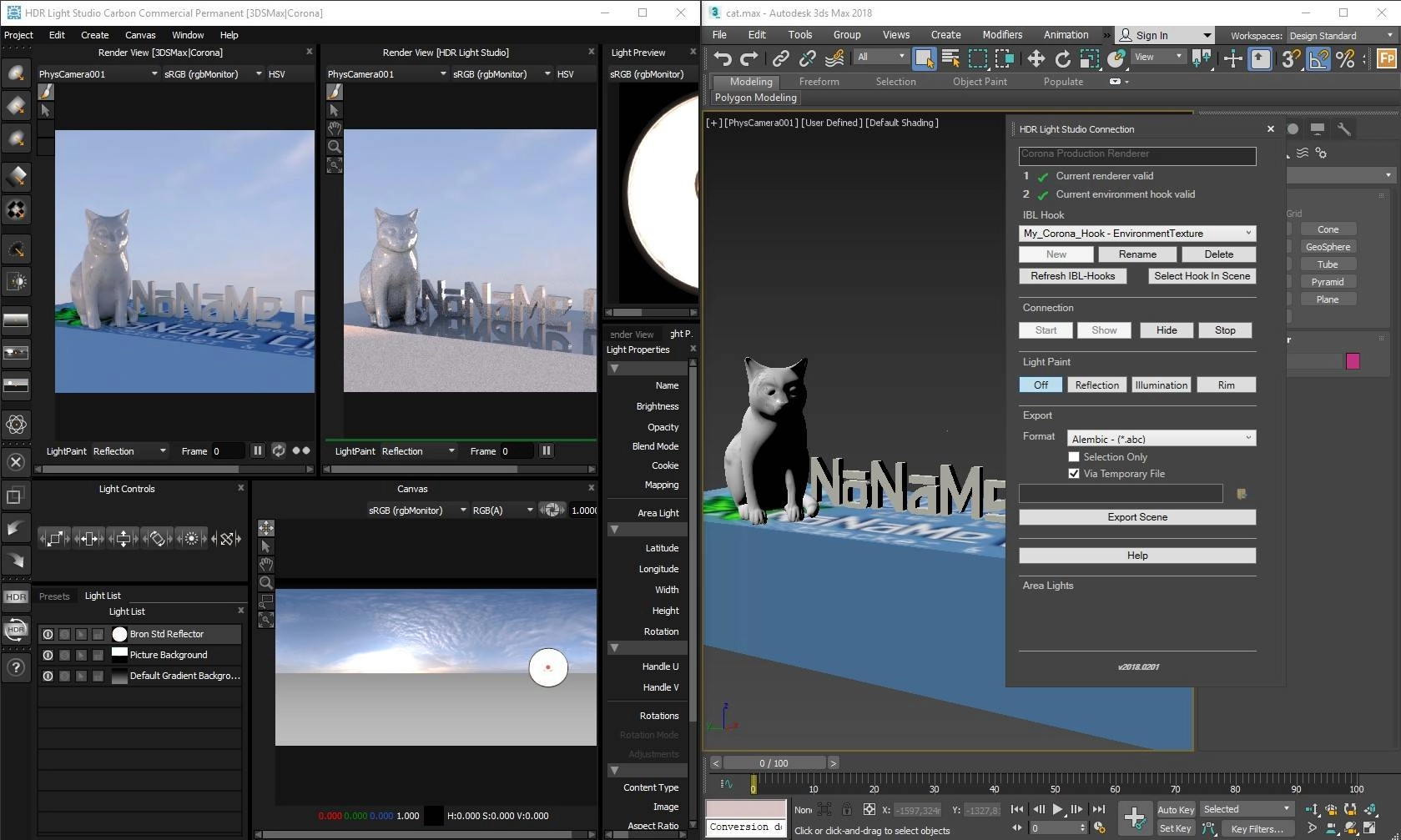Open the Alembic export format dropdown
The image size is (1401, 840).
(x=1161, y=439)
